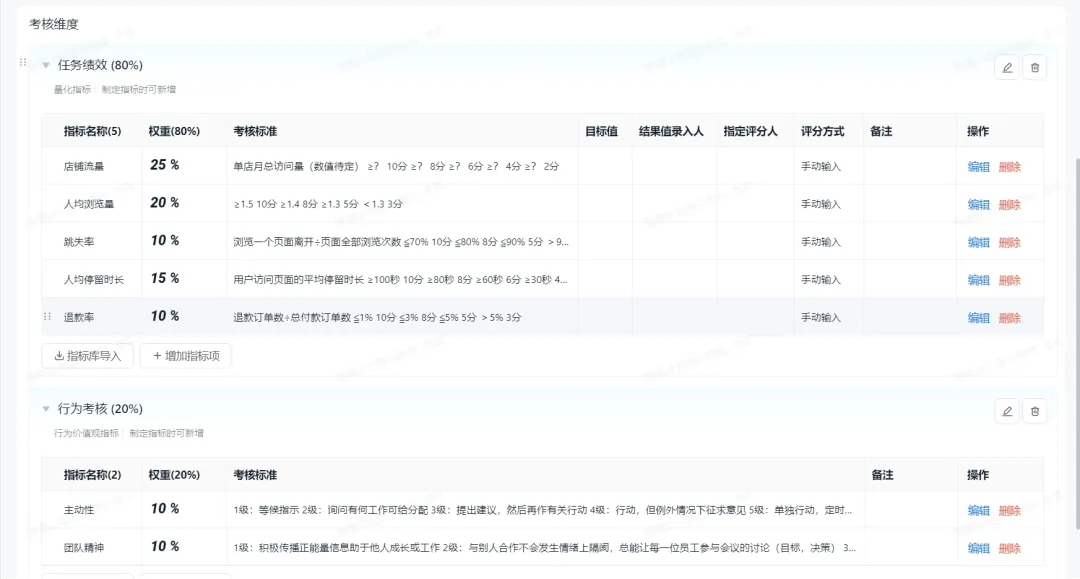1080x579 pixels.
Task: Click the 权重(20%) column header
Action: [174, 475]
